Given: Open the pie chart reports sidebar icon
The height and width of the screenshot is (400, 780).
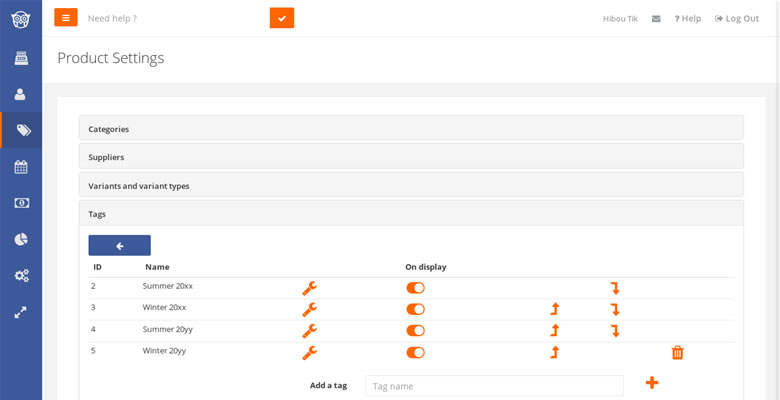Looking at the screenshot, I should click(x=21, y=239).
